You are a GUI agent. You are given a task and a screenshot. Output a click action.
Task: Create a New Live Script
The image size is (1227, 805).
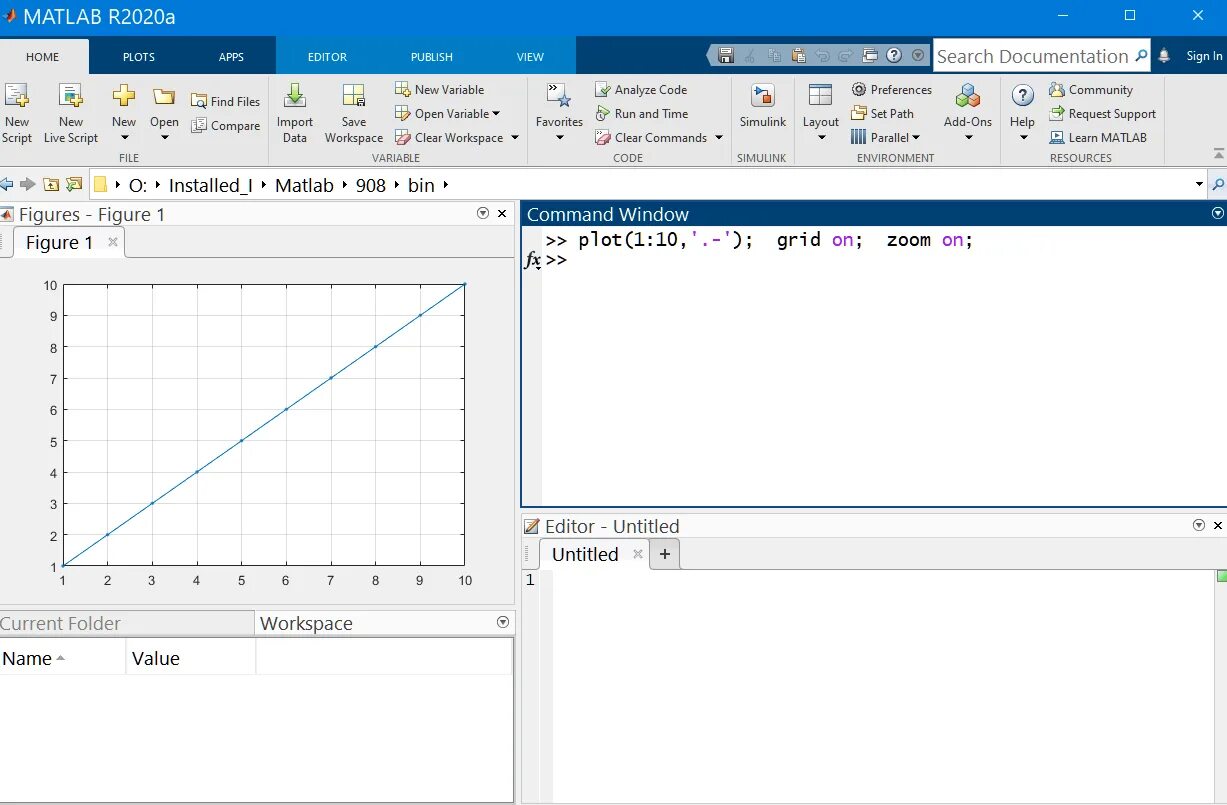tap(71, 113)
